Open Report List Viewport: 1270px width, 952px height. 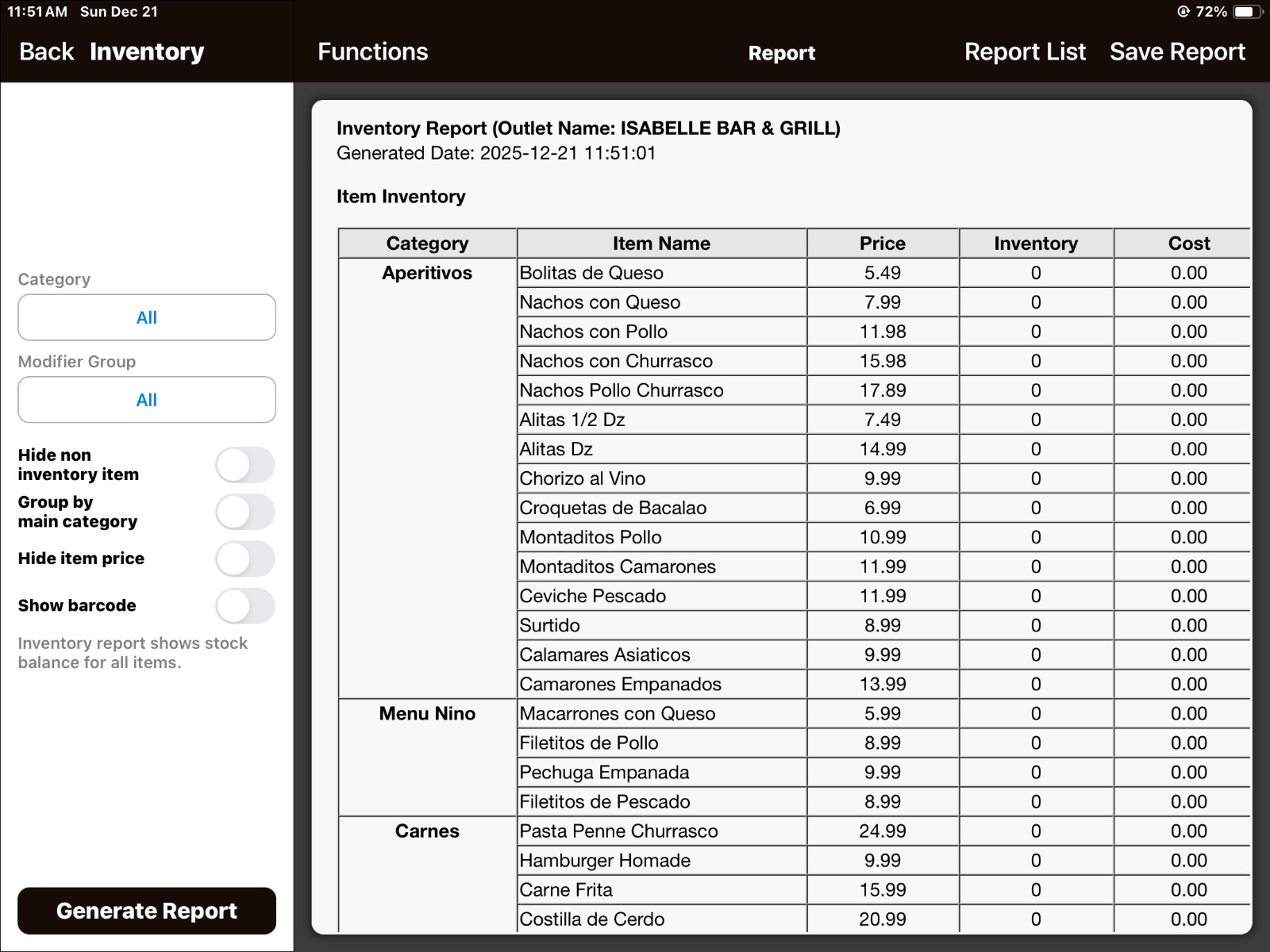(1024, 52)
